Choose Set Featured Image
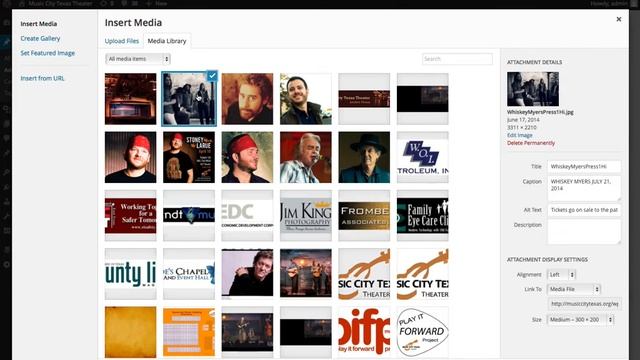640x360 pixels. tap(47, 53)
